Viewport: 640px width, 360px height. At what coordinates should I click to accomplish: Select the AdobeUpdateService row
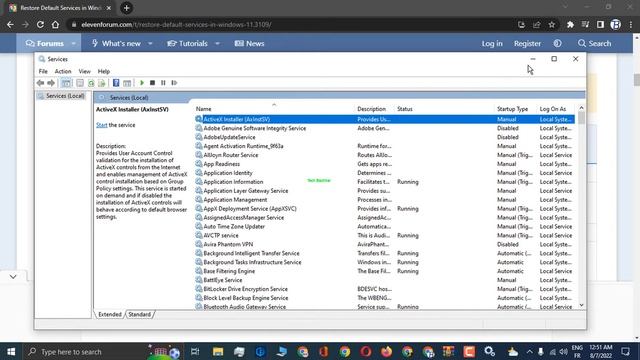coord(384,137)
